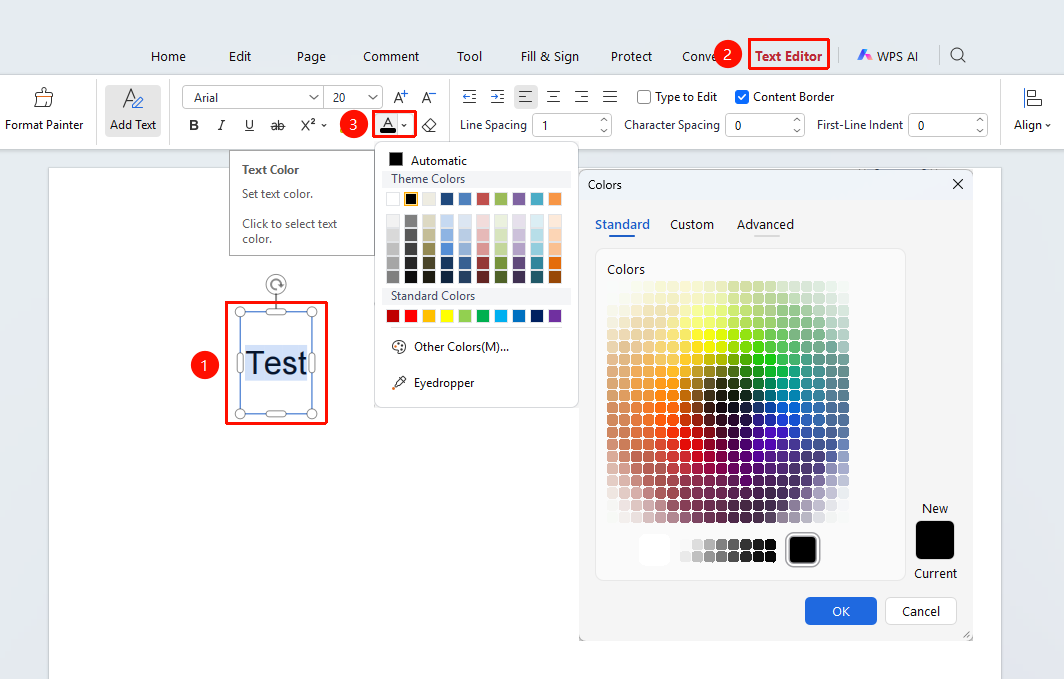The height and width of the screenshot is (679, 1064).
Task: Align text to the right
Action: 582,97
